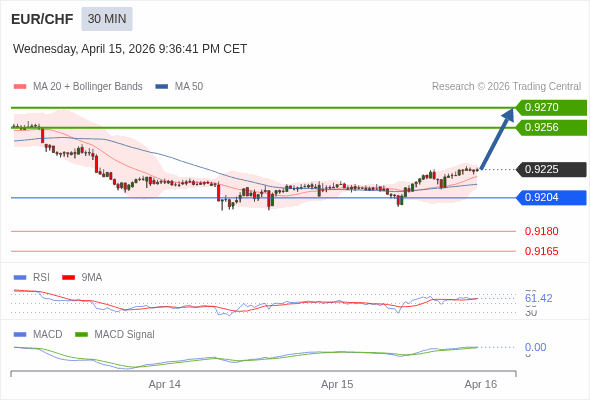Click the Apr 14 date axis label

(x=164, y=384)
